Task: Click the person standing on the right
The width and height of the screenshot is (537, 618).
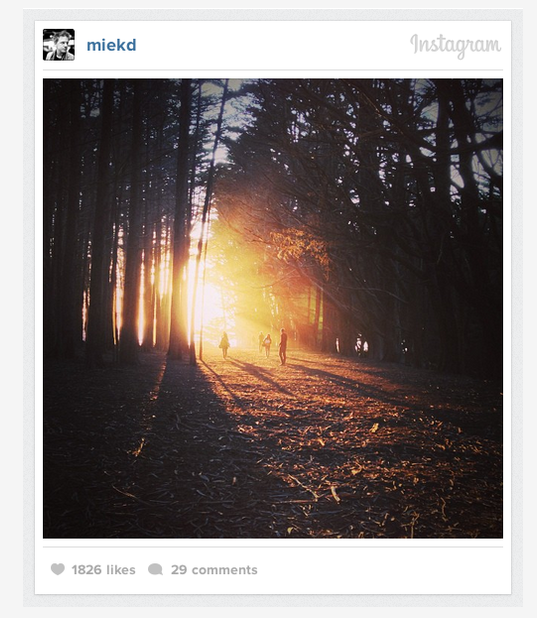Action: (x=283, y=346)
